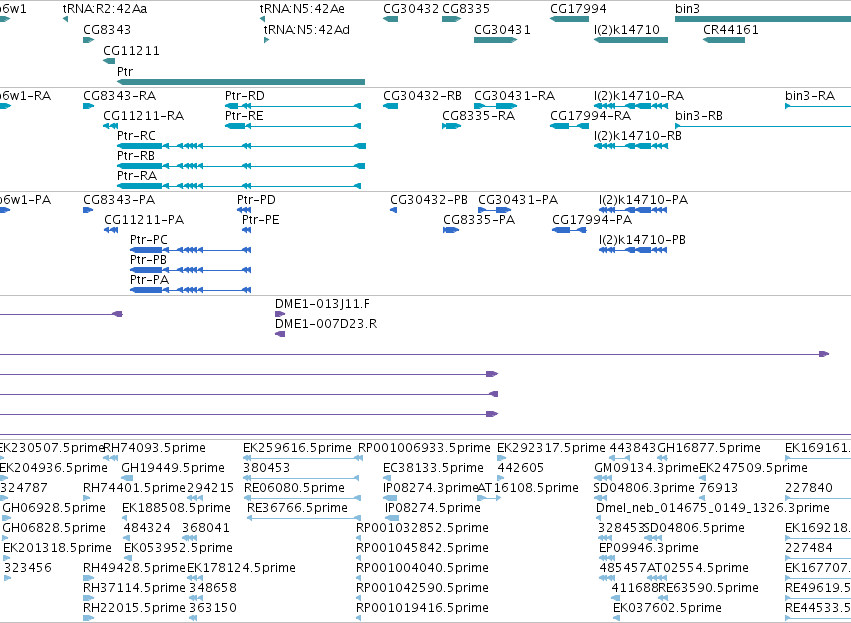Open cDNA label EK178124.5prime
The image size is (851, 623).
(241, 569)
